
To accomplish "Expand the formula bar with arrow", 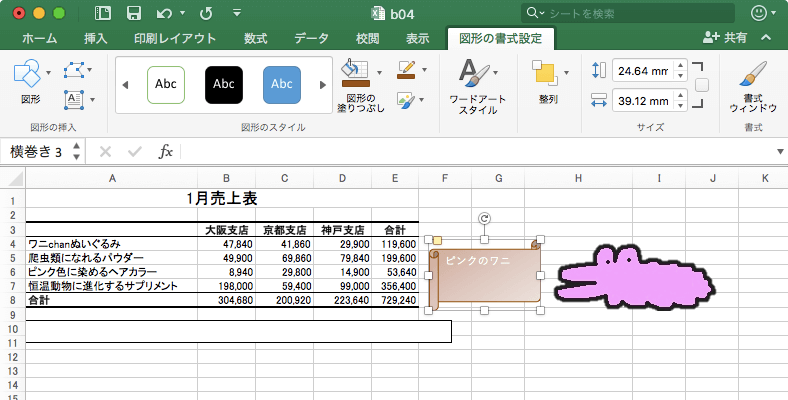I will [x=780, y=151].
